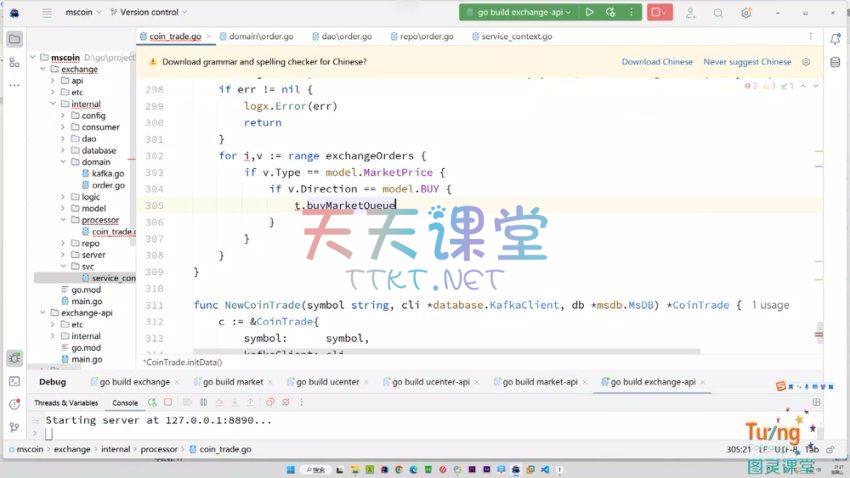
Task: Open the Search Everywhere magnifier icon
Action: [718, 13]
